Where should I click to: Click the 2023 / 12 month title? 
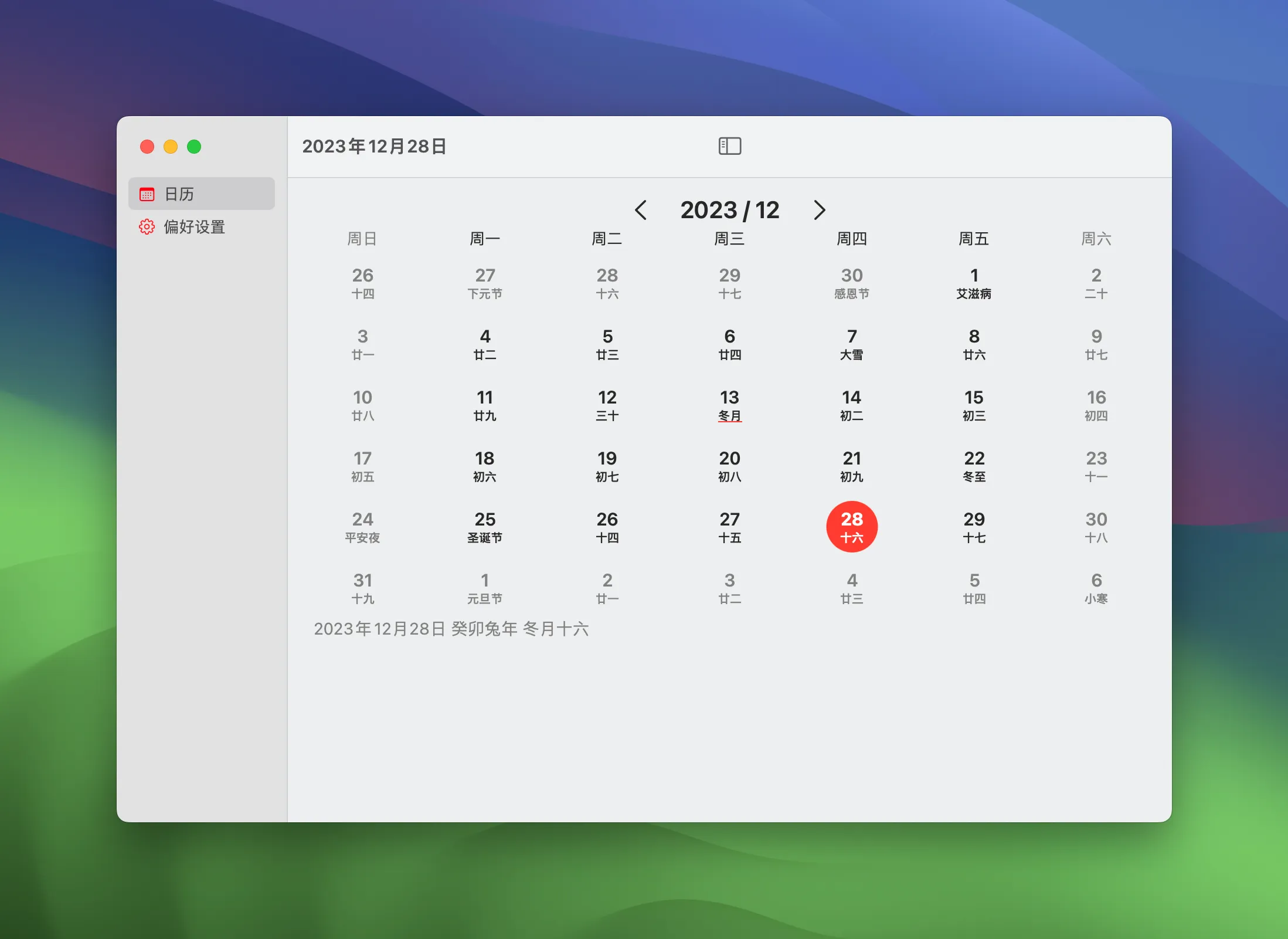pyautogui.click(x=729, y=210)
